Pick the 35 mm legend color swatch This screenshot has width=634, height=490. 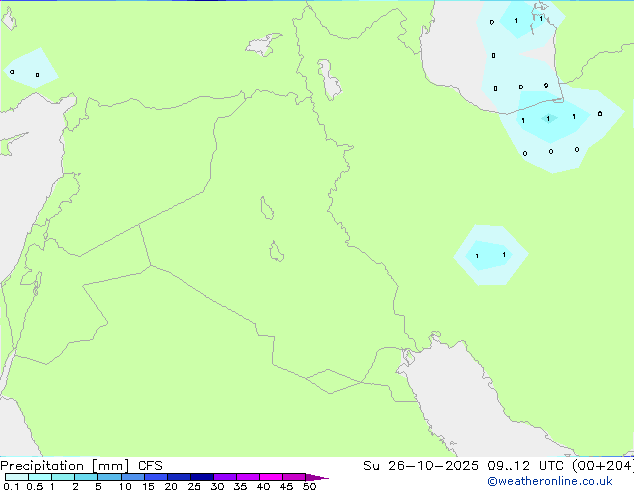tap(247, 477)
